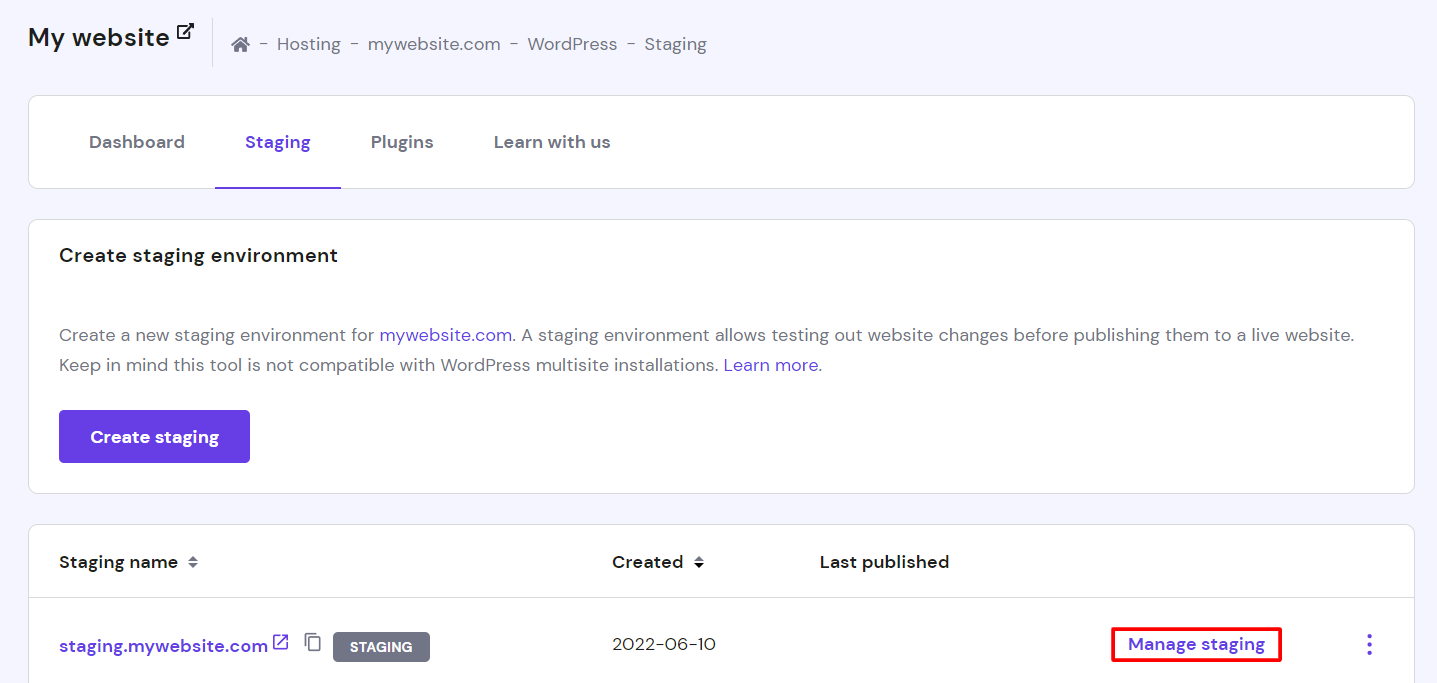Open the three-dot options menu for the staging row
1437x683 pixels.
tap(1368, 644)
